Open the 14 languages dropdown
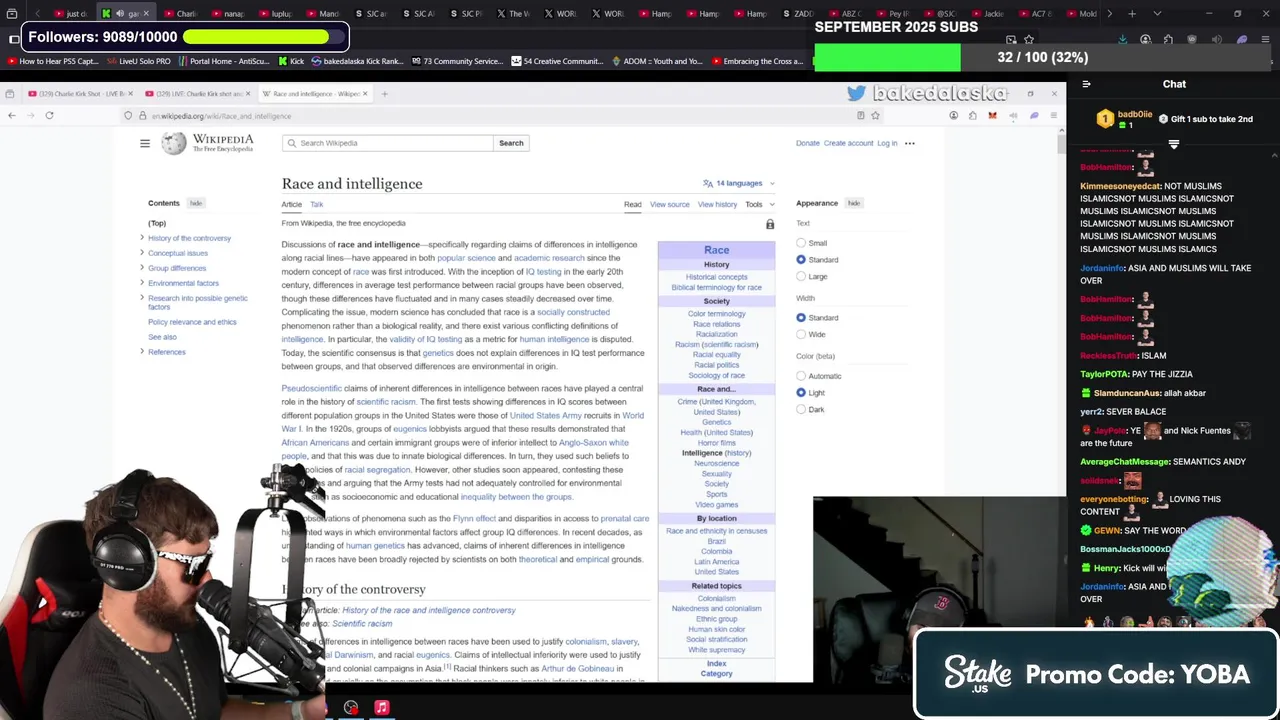Viewport: 1280px width, 720px height. [739, 183]
